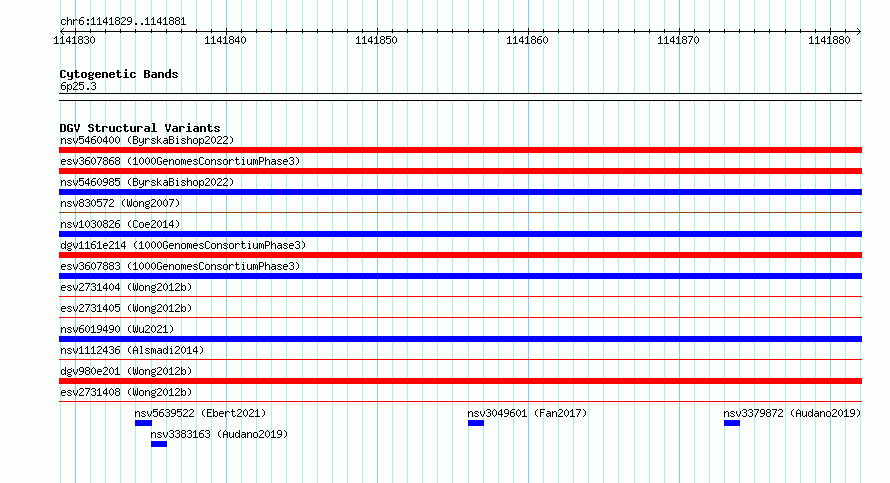Open the nsv1112436 (Alsmadi2014) variant label
Screen dimensions: 890x483
(132, 350)
